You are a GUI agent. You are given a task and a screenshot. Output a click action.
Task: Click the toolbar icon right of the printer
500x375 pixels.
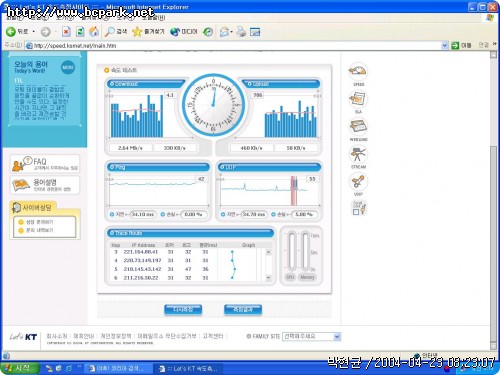point(255,32)
